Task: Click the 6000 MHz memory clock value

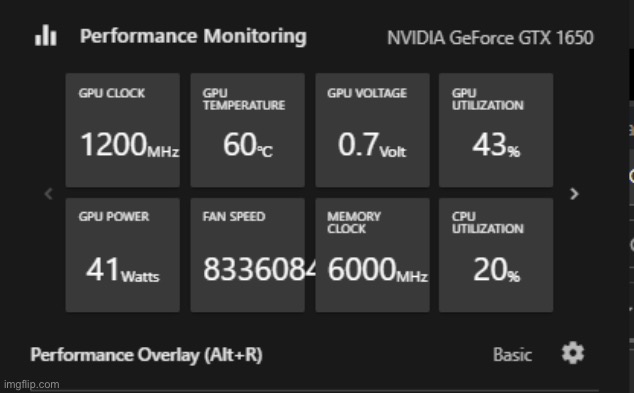Action: point(378,270)
